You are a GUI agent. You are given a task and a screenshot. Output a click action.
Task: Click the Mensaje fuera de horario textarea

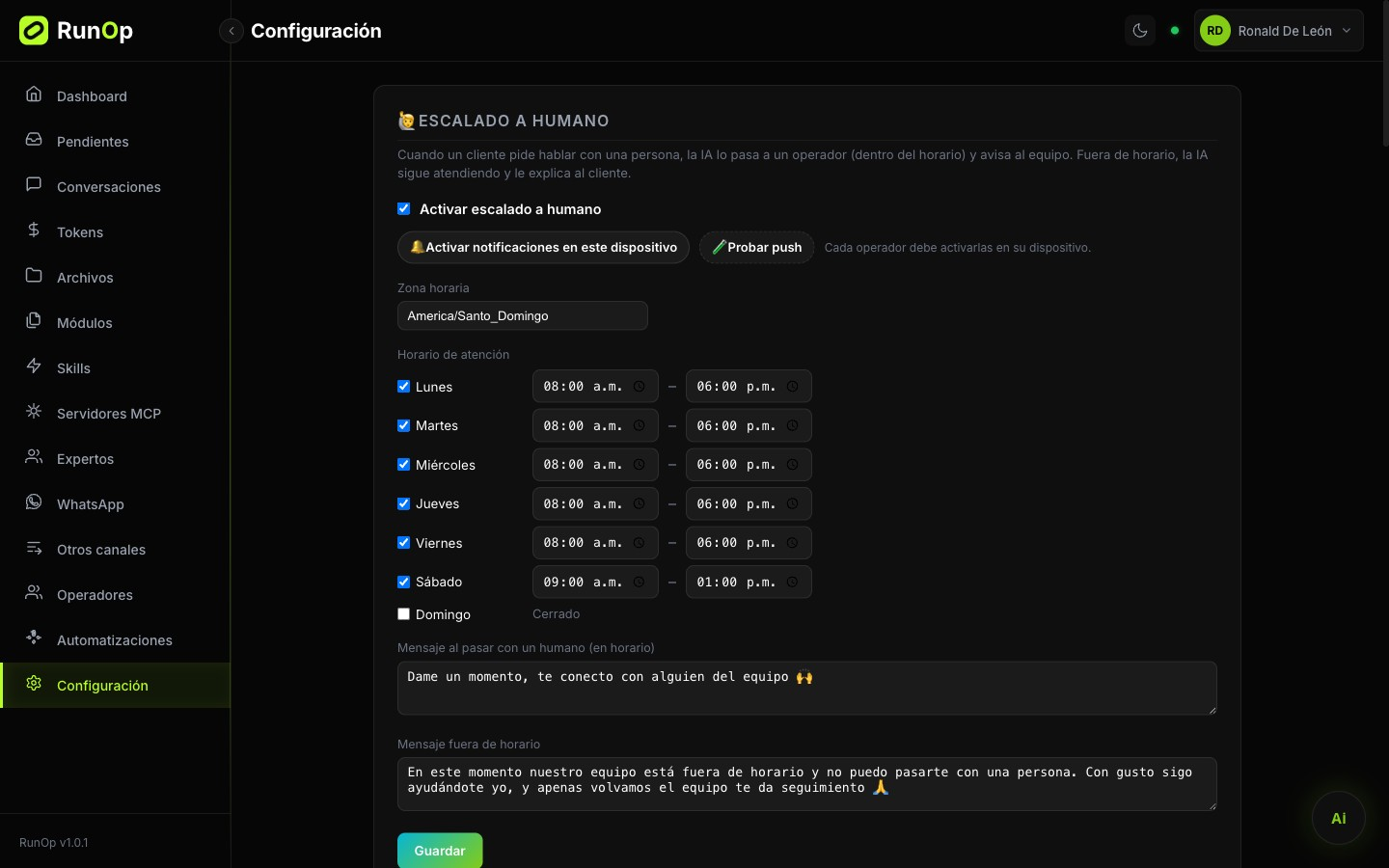click(807, 784)
